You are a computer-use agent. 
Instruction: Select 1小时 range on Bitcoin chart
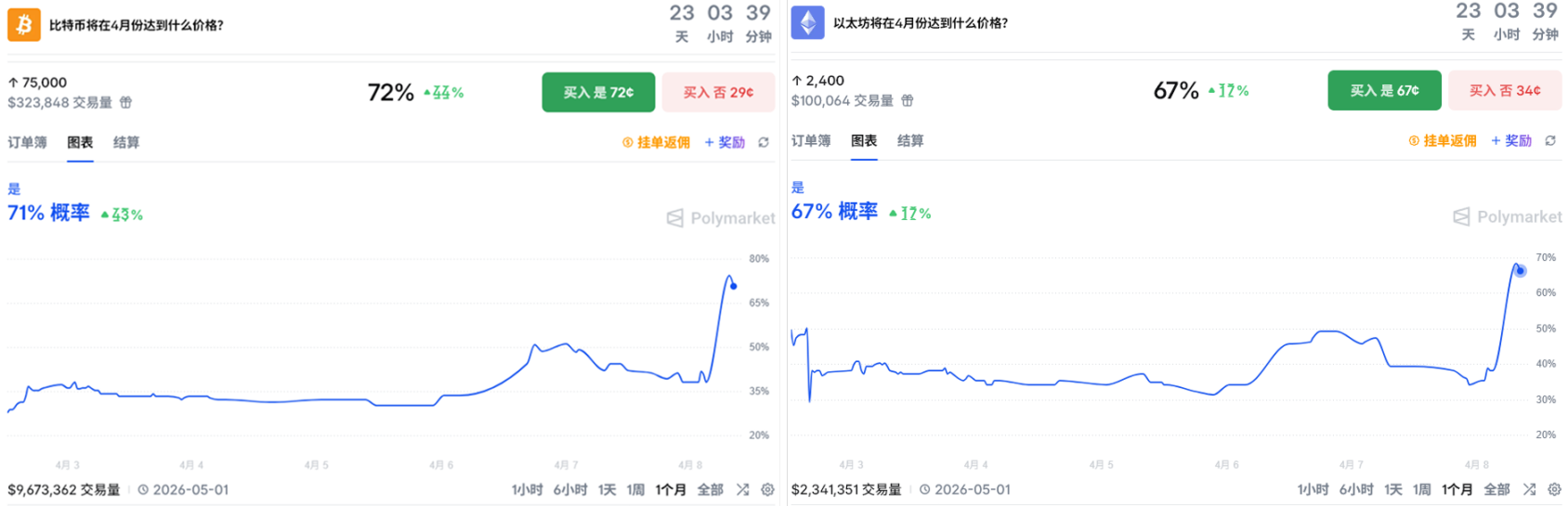click(x=527, y=489)
